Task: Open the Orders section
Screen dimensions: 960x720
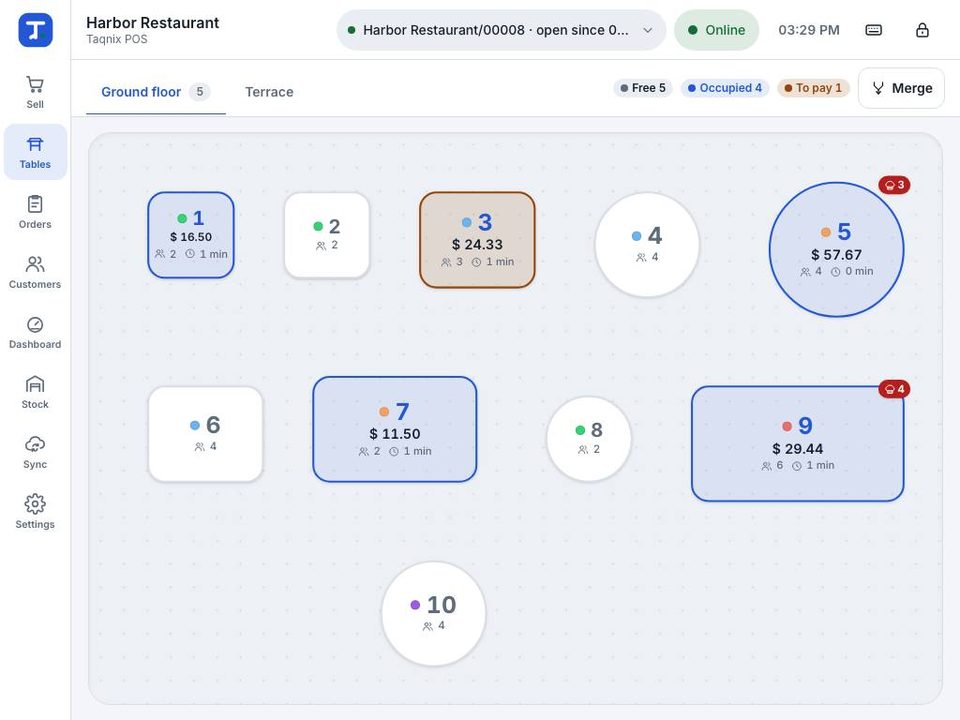Action: point(35,212)
